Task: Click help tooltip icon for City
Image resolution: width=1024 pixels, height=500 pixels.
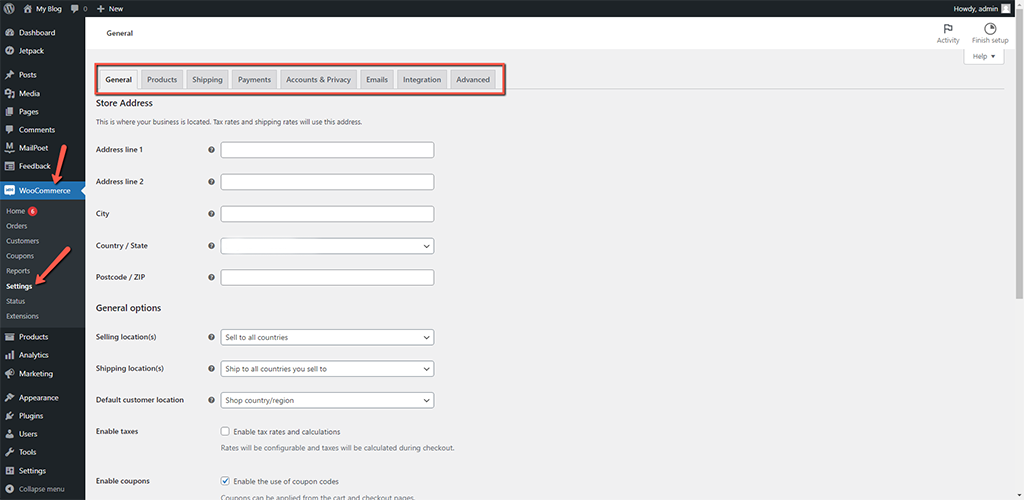Action: (x=211, y=214)
